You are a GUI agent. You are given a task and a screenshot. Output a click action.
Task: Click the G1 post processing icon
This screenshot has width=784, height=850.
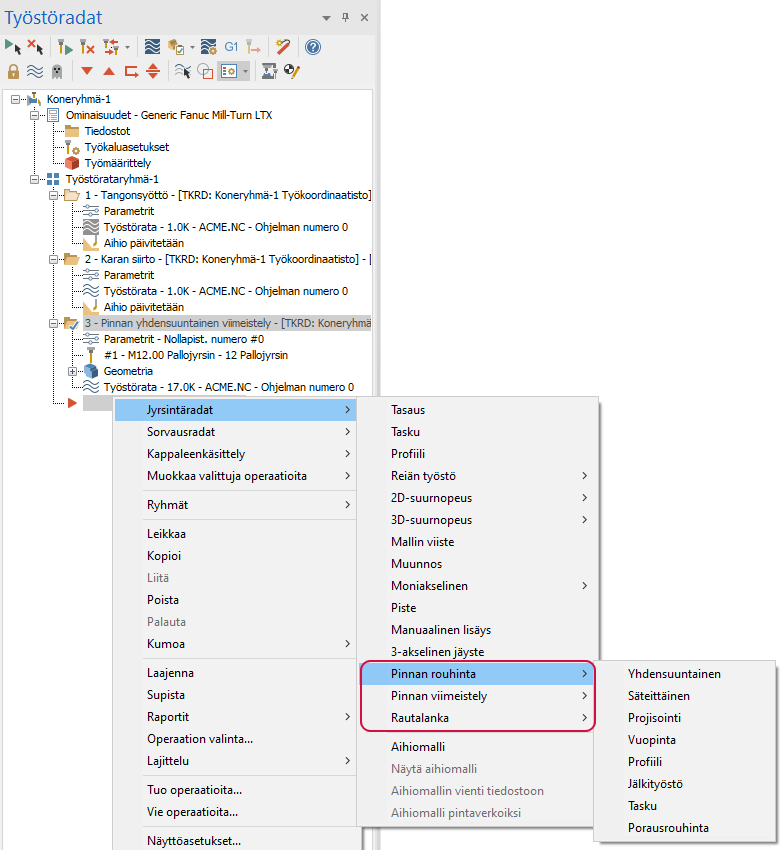(231, 47)
